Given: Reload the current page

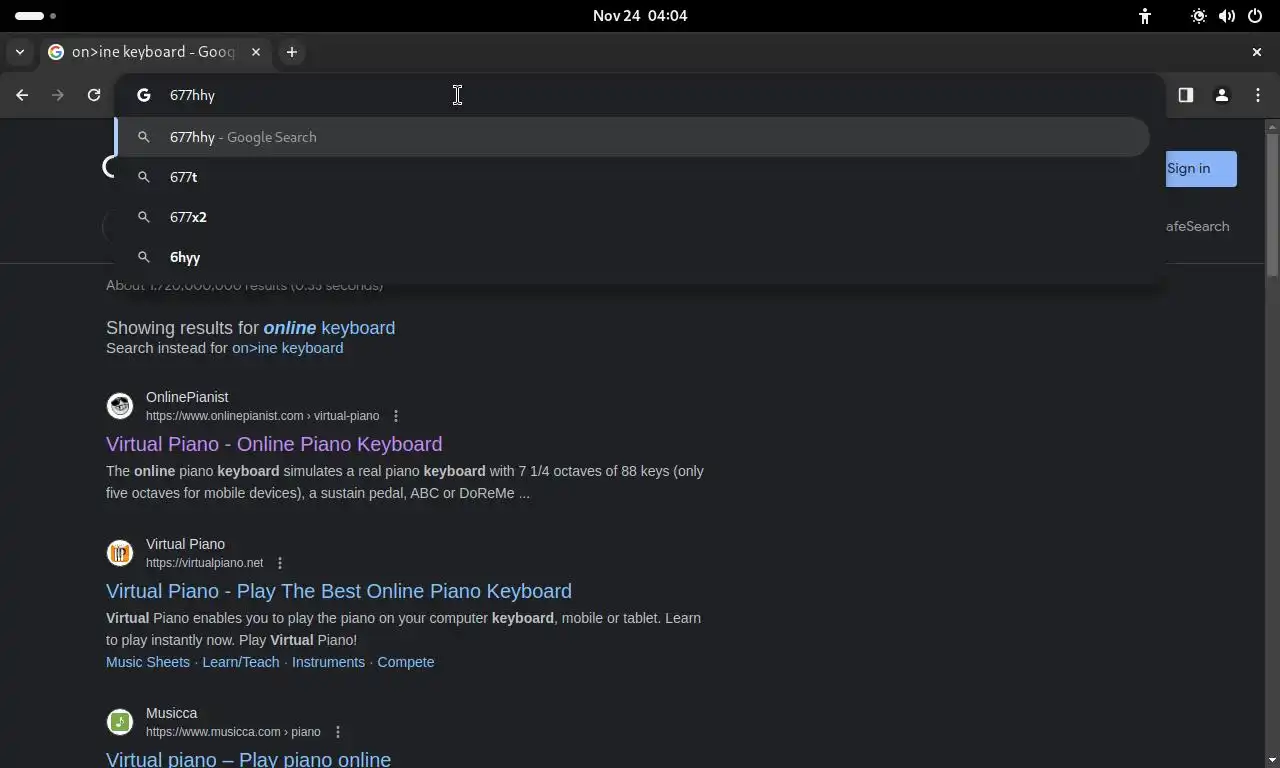Looking at the screenshot, I should coord(94,95).
